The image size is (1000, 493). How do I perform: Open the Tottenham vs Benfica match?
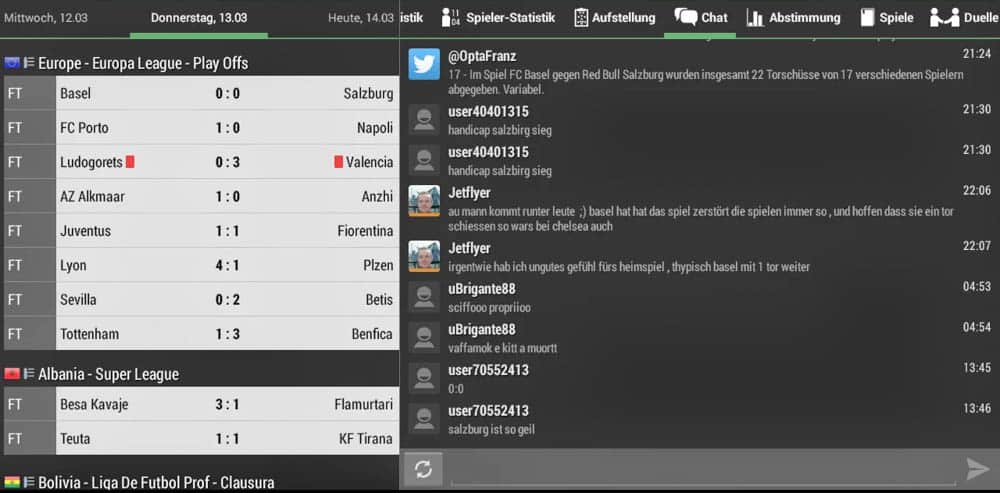202,334
